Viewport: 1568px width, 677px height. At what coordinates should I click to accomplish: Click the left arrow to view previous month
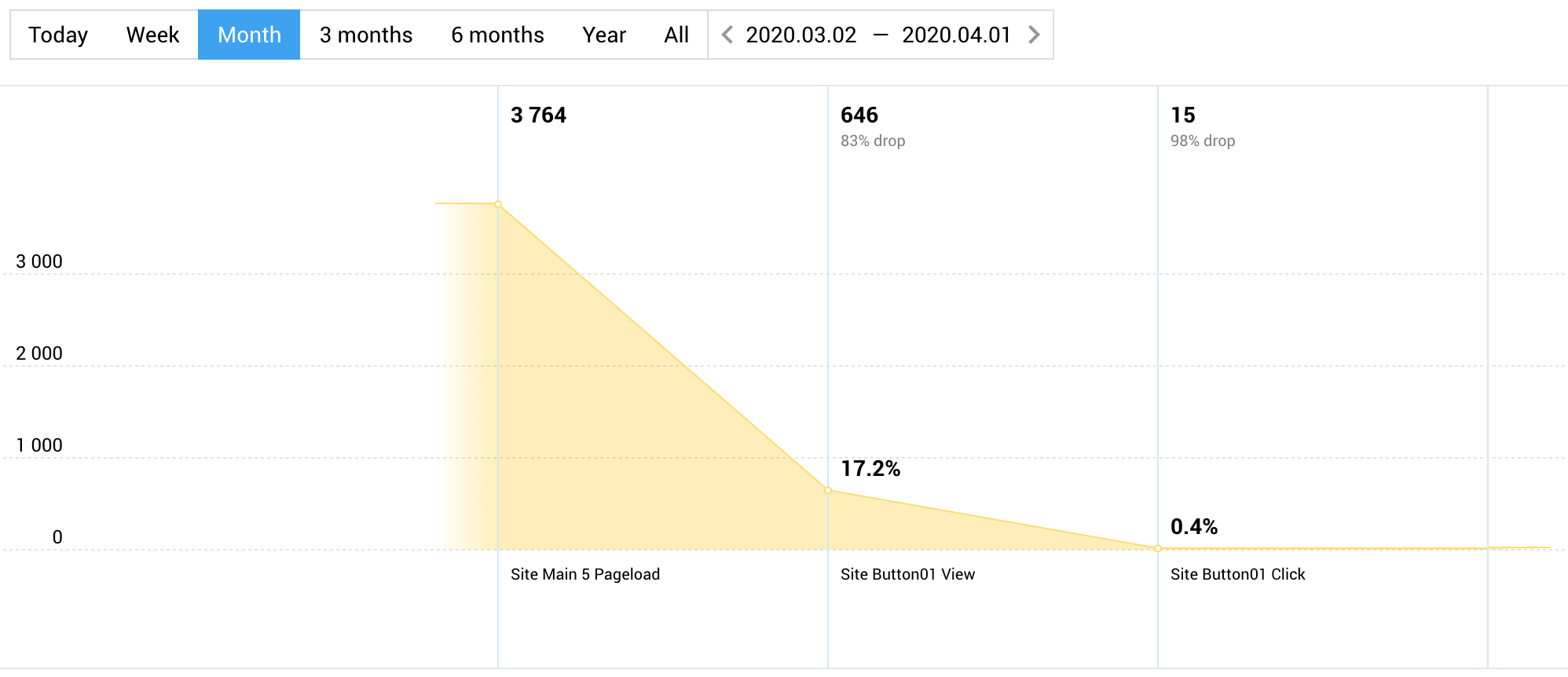pos(727,35)
